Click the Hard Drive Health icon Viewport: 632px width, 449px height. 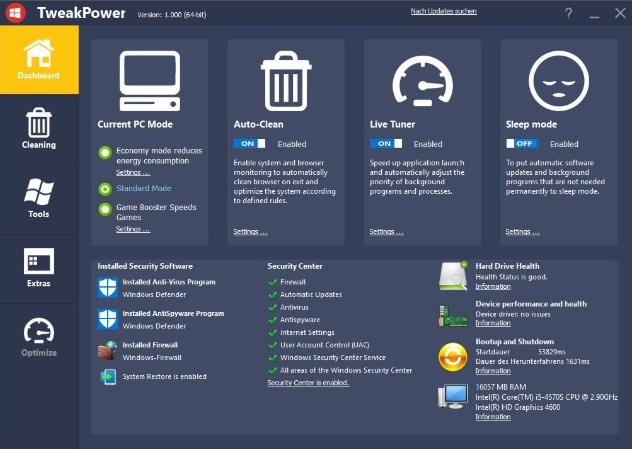point(453,274)
